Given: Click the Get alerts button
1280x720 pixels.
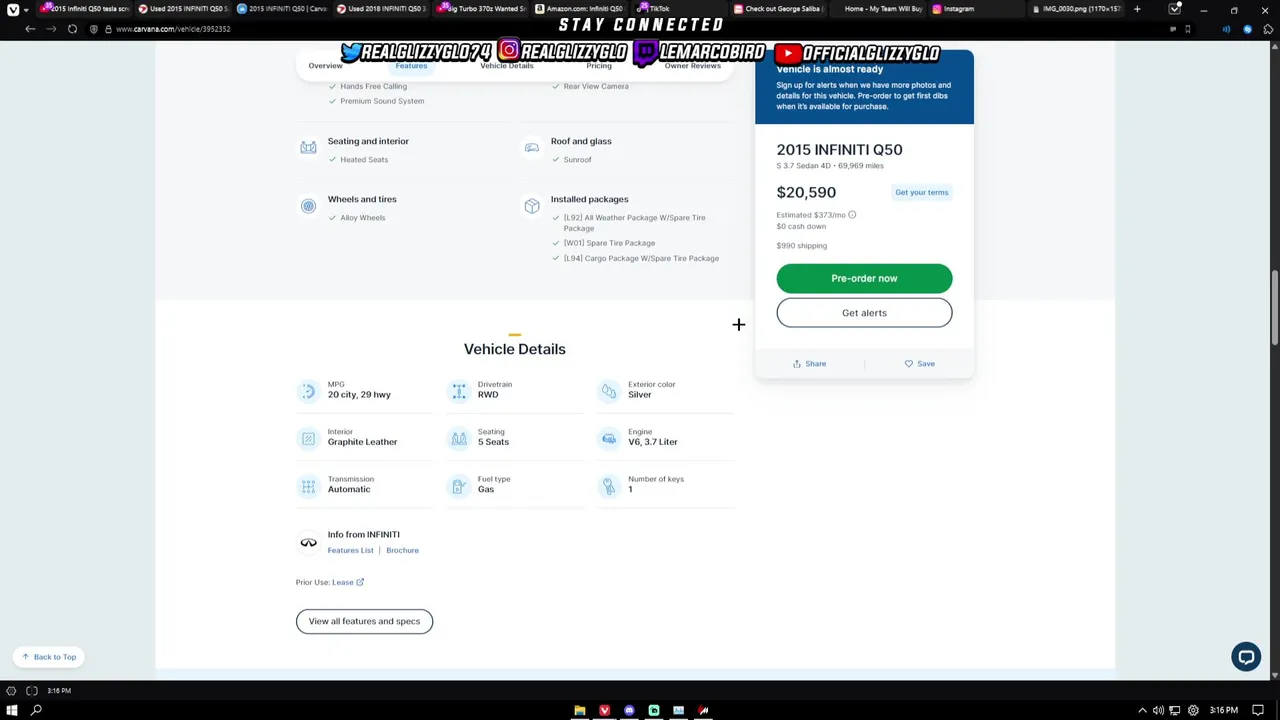Looking at the screenshot, I should (864, 313).
